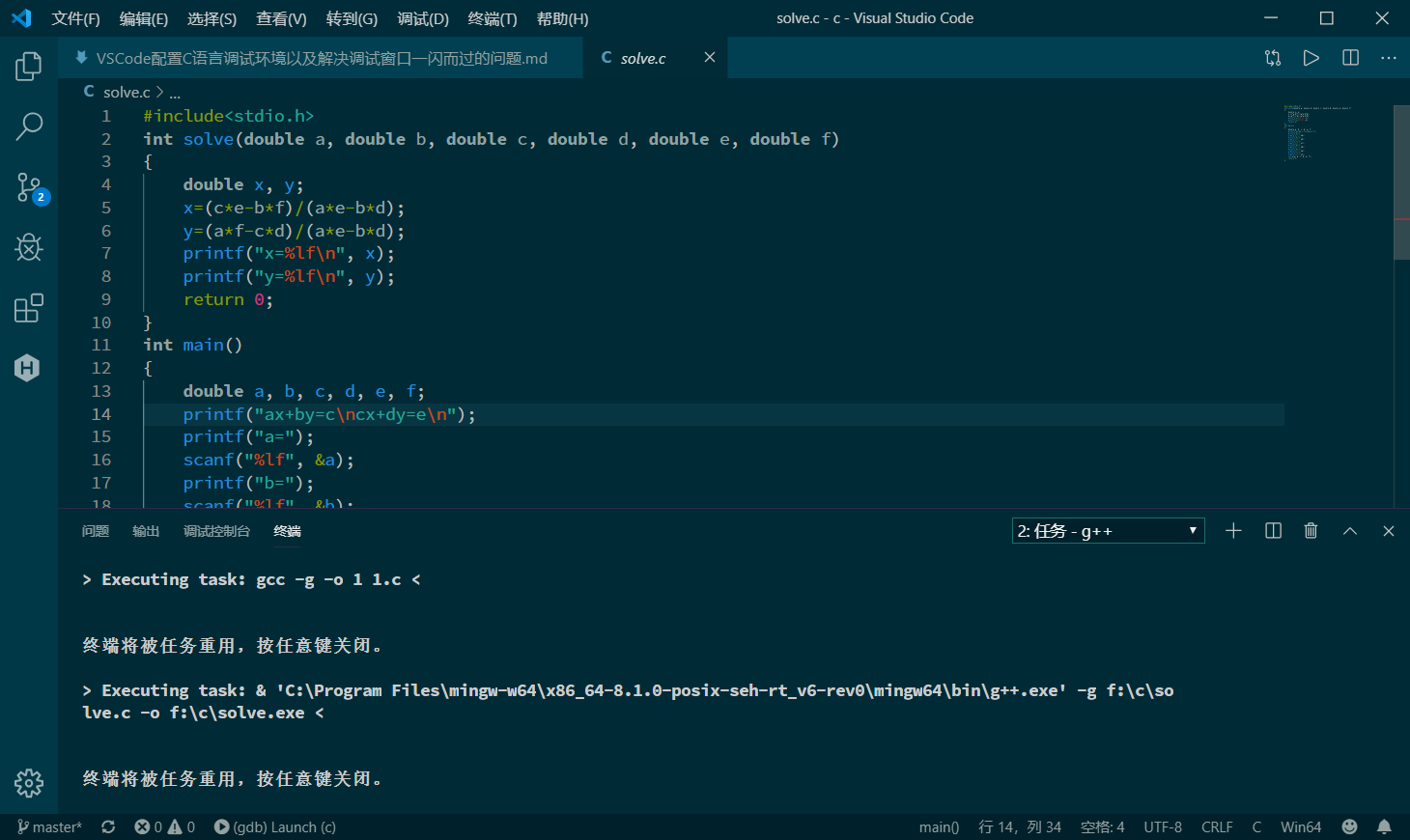Click 'Executing task: gcc -g -o 1 1.c' text
Viewport: 1410px width, 840px height.
(x=251, y=579)
